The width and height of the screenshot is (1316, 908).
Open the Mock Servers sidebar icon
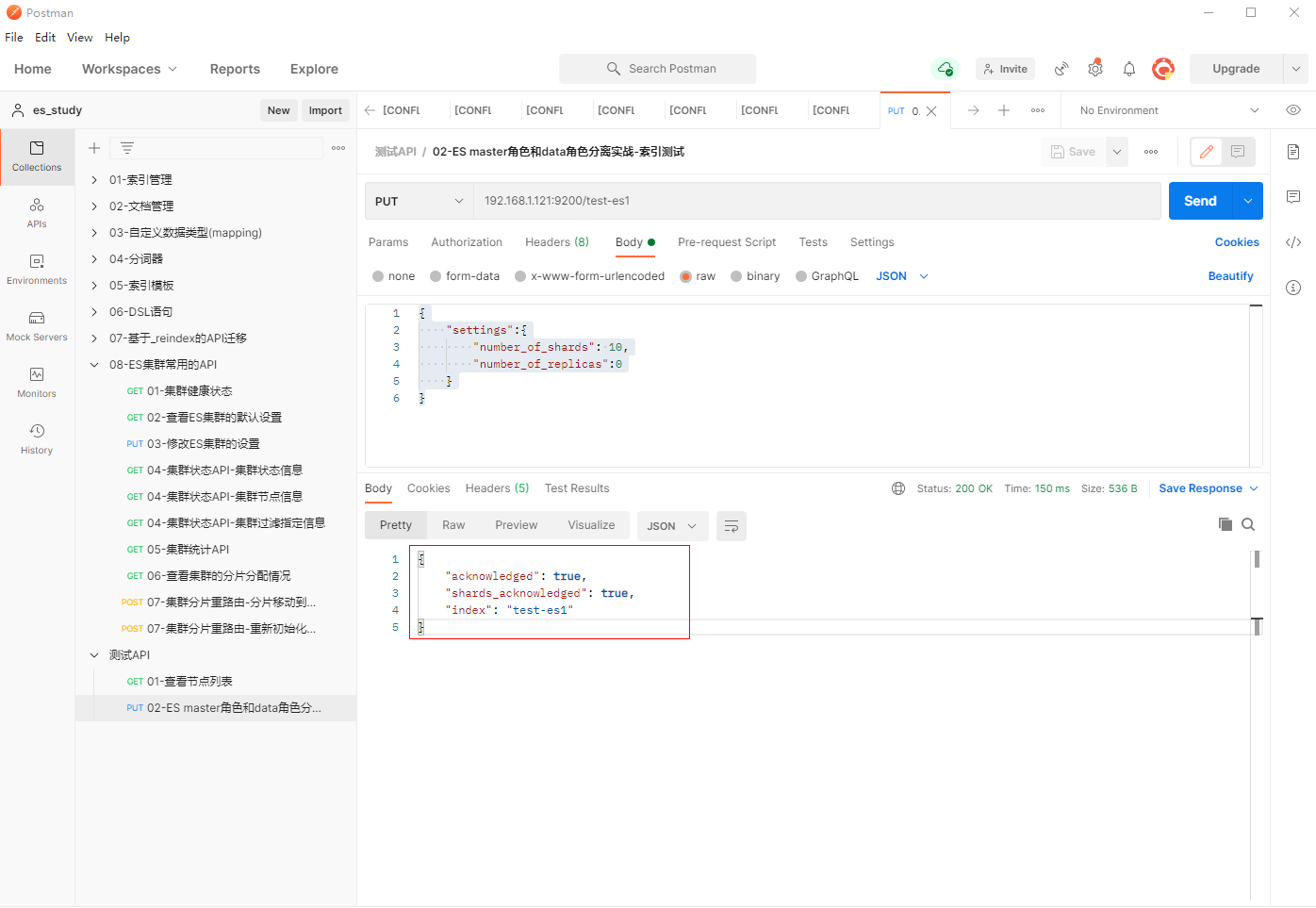coord(37,325)
